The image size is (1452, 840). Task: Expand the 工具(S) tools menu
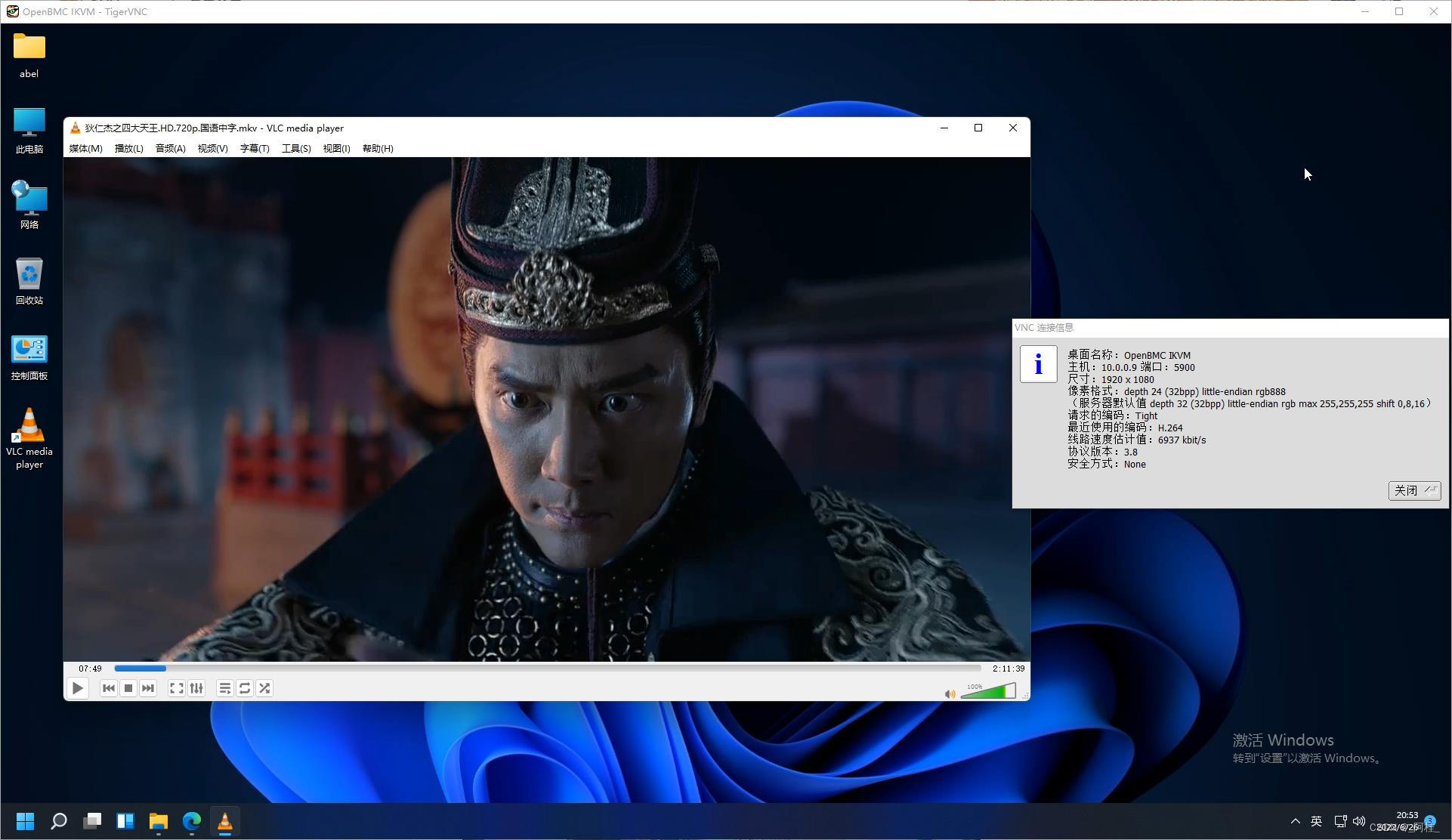(x=296, y=149)
